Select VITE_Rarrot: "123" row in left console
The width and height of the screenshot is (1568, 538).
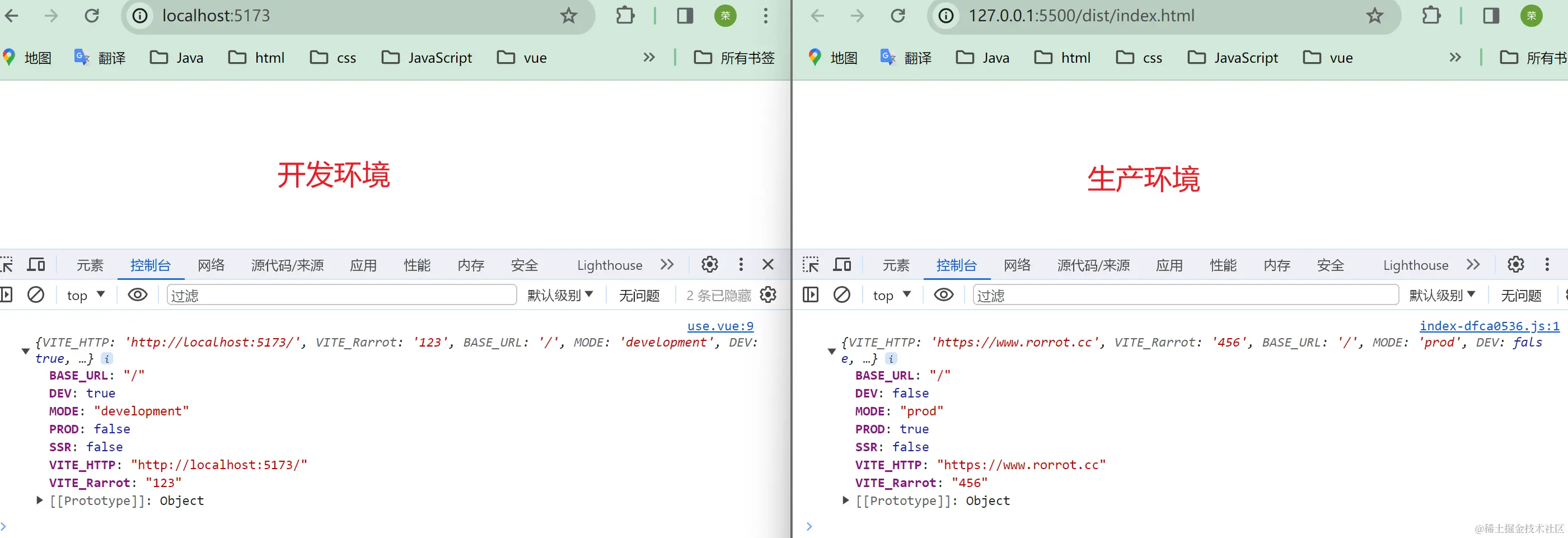tap(115, 483)
